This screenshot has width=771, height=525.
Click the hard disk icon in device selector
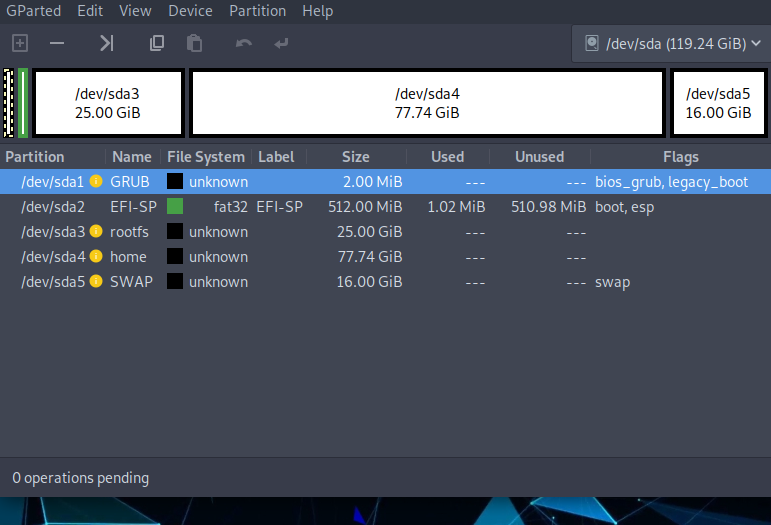(592, 43)
